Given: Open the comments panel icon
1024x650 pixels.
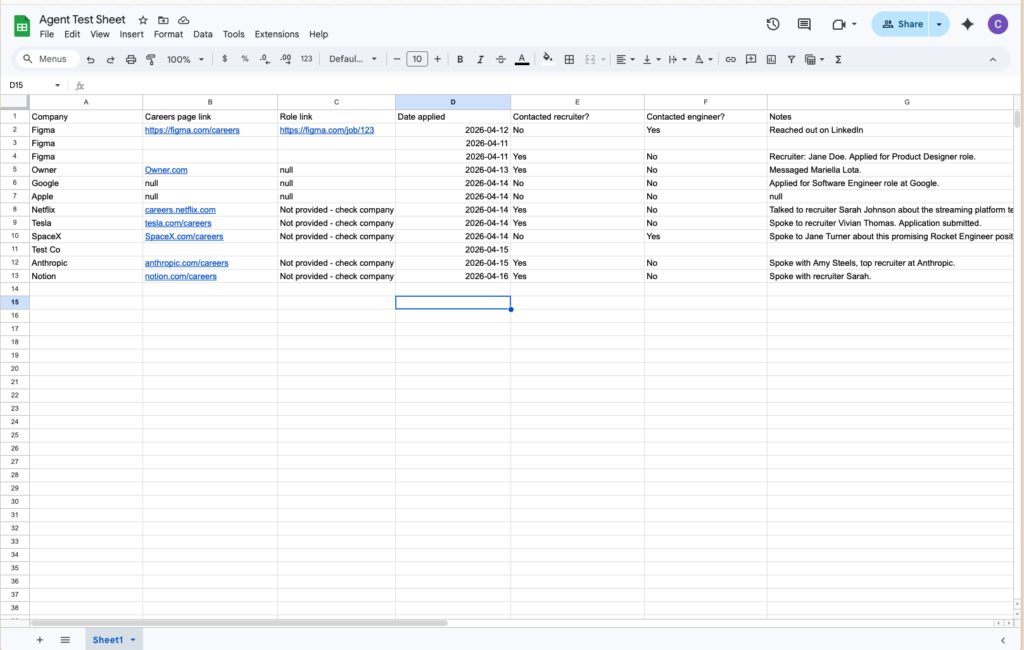Looking at the screenshot, I should 804,24.
